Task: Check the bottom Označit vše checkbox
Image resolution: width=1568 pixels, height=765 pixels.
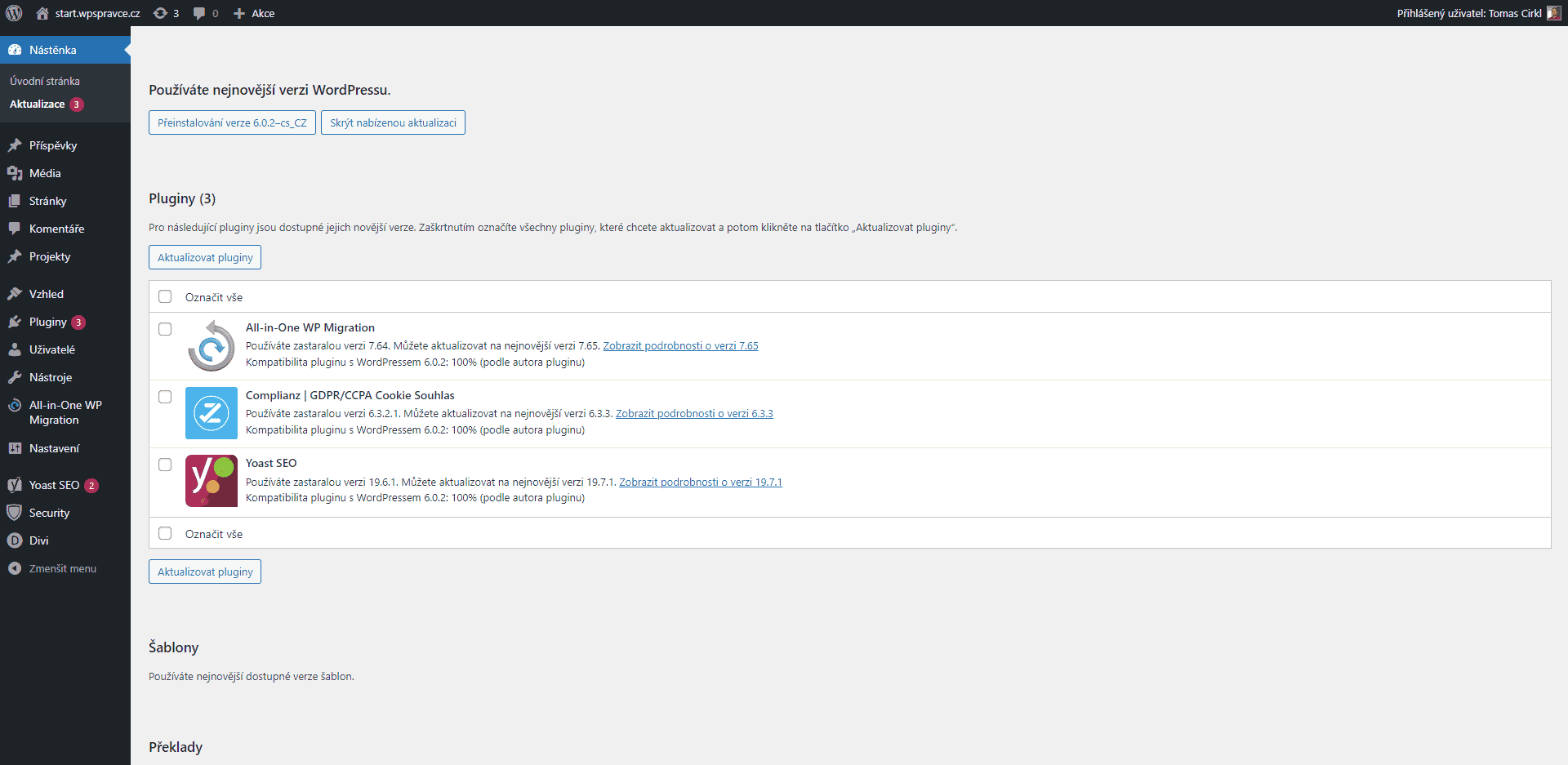Action: (x=165, y=533)
